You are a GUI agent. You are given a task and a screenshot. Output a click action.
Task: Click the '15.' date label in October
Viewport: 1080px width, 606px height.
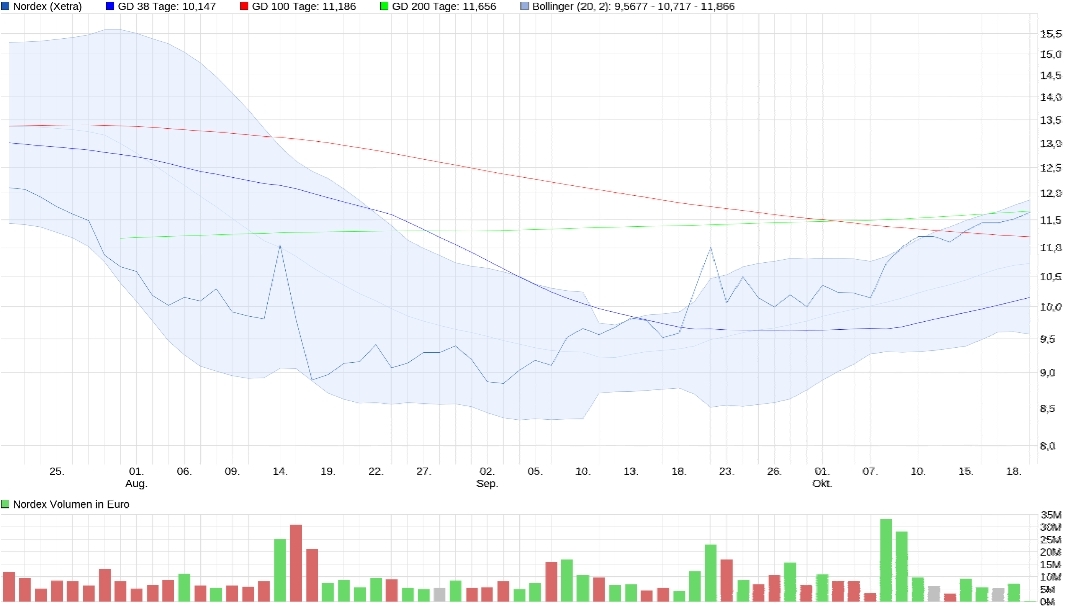click(966, 472)
